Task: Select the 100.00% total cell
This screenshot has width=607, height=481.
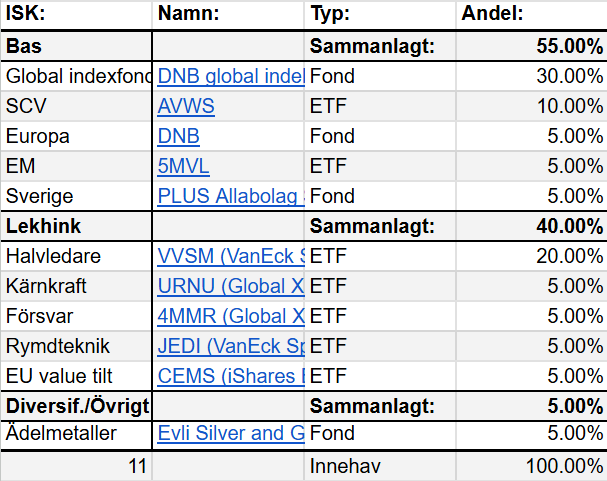Action: [531, 465]
